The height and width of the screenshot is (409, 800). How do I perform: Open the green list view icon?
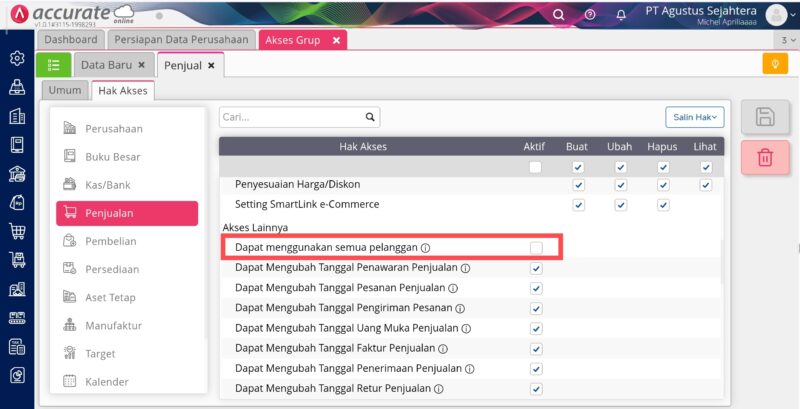pos(53,65)
